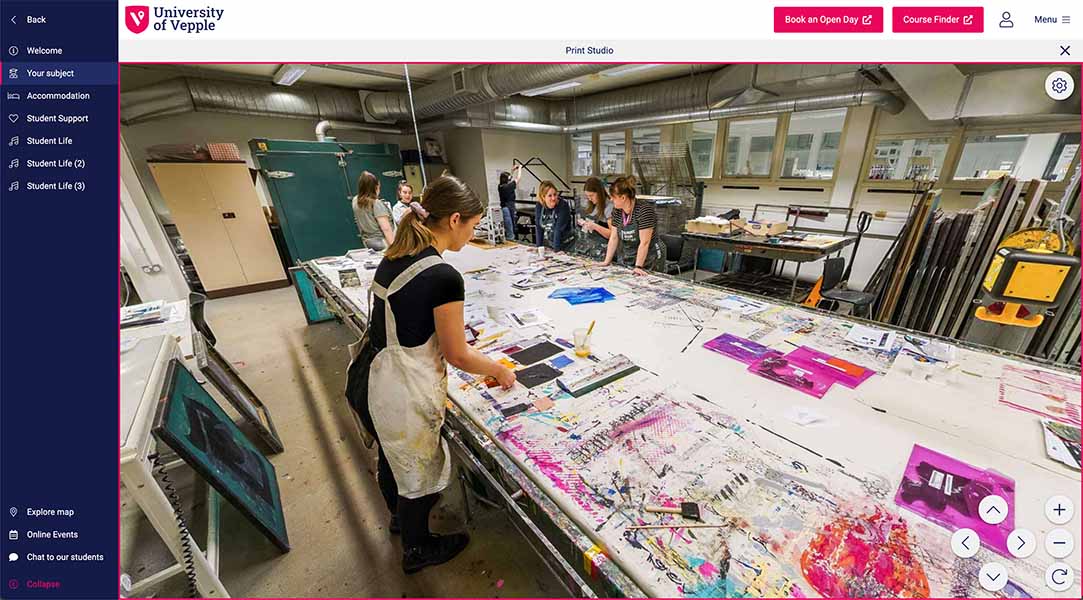Open the Course Finder link
This screenshot has width=1083, height=600.
[x=937, y=19]
